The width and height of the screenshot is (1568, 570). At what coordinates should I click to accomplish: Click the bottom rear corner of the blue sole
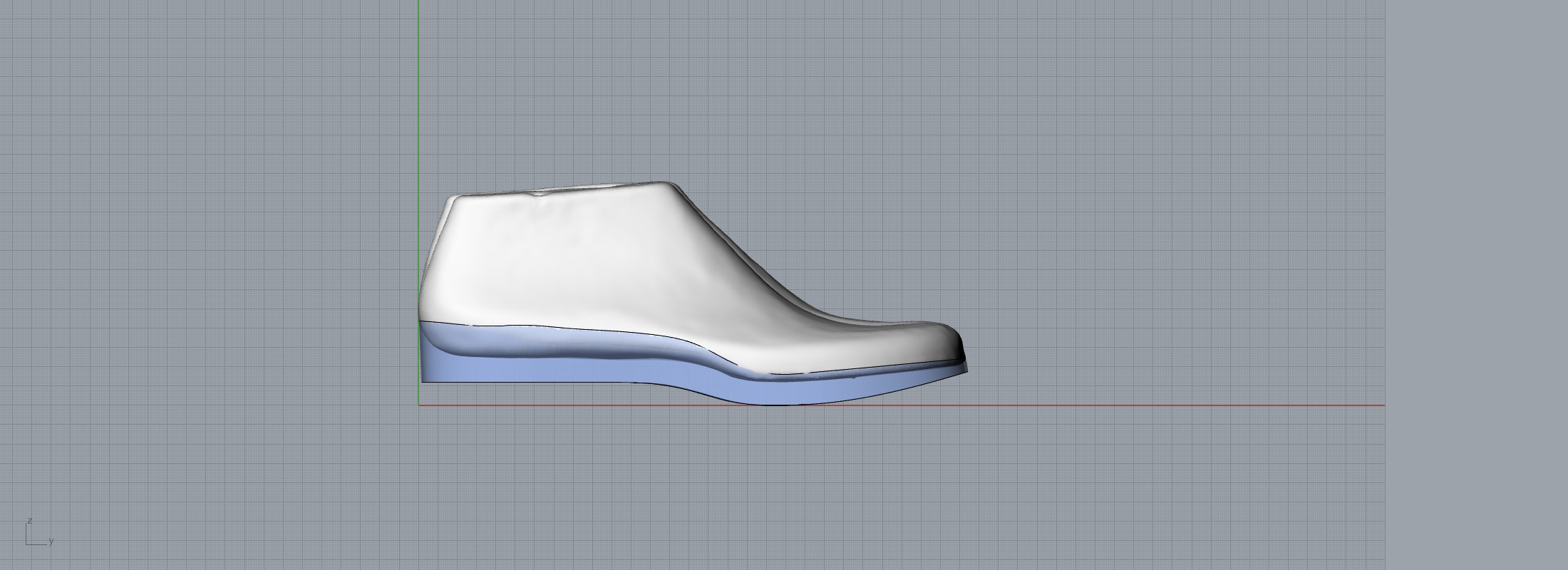point(423,380)
